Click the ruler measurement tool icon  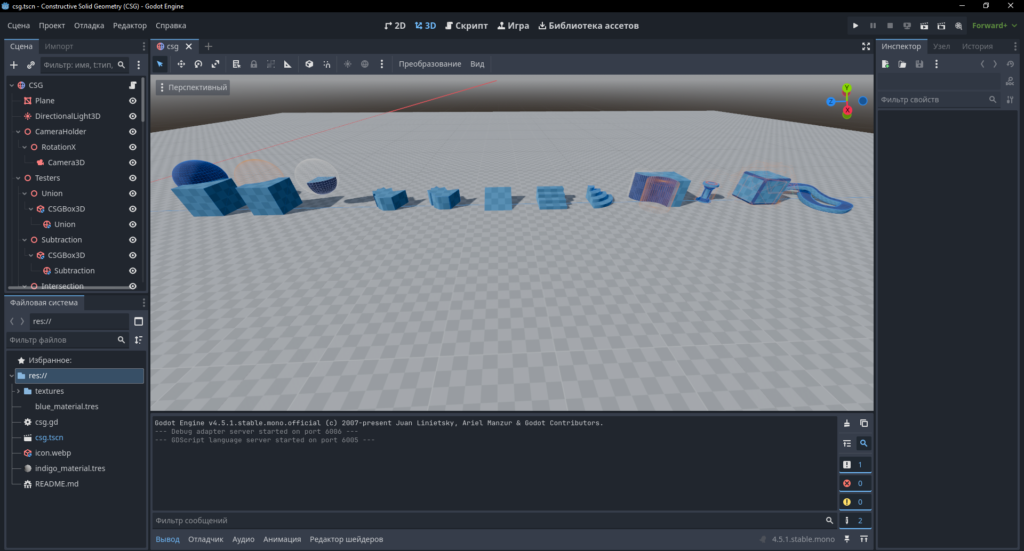[x=287, y=64]
